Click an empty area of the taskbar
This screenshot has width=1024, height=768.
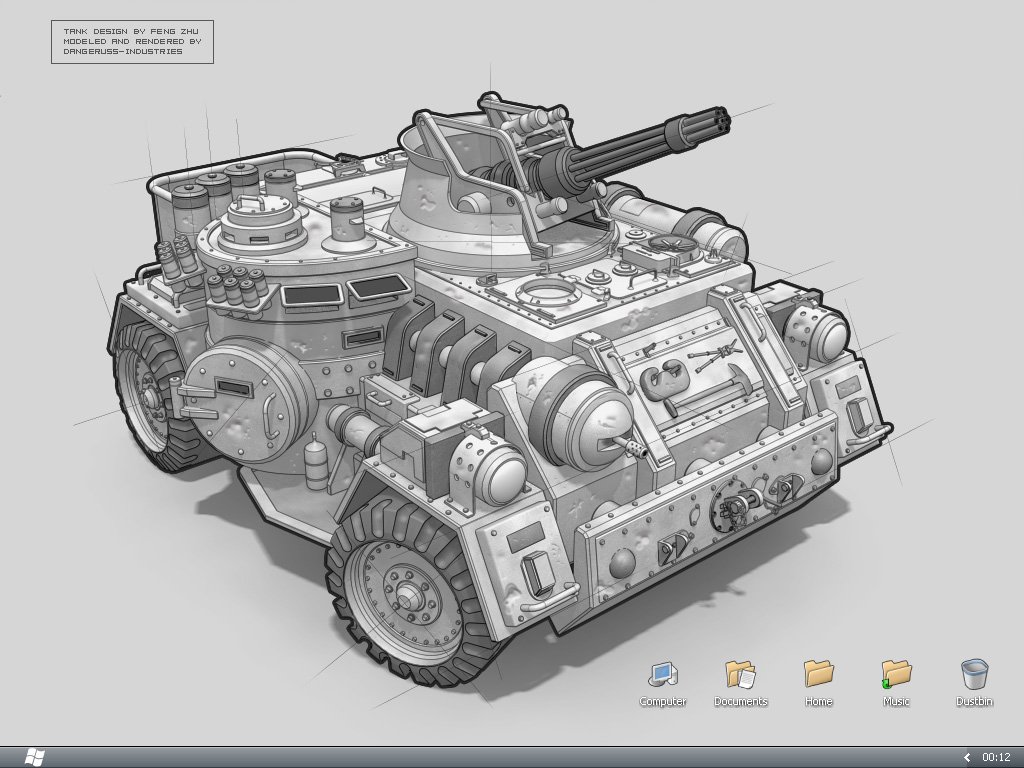pos(500,757)
